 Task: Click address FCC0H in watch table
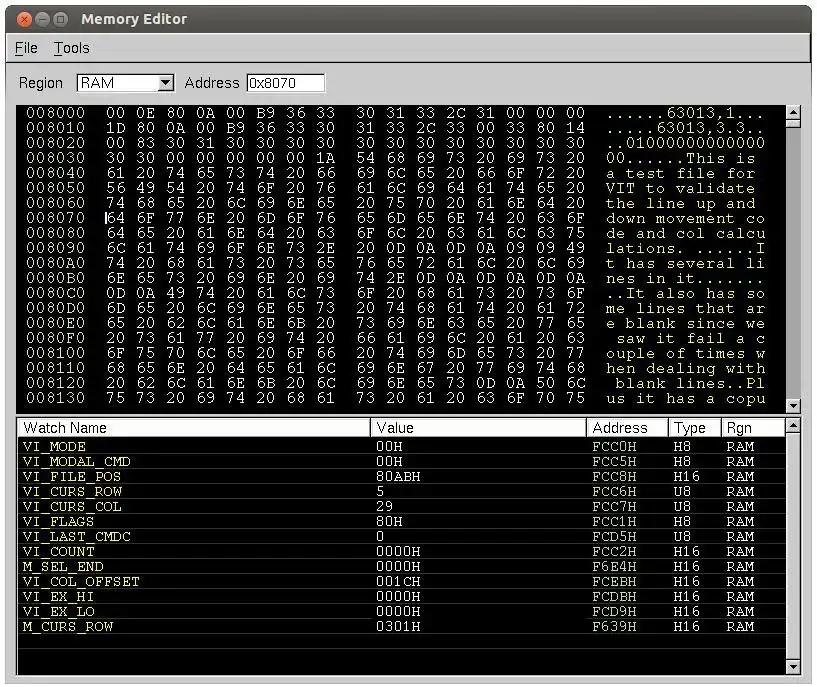[x=614, y=446]
